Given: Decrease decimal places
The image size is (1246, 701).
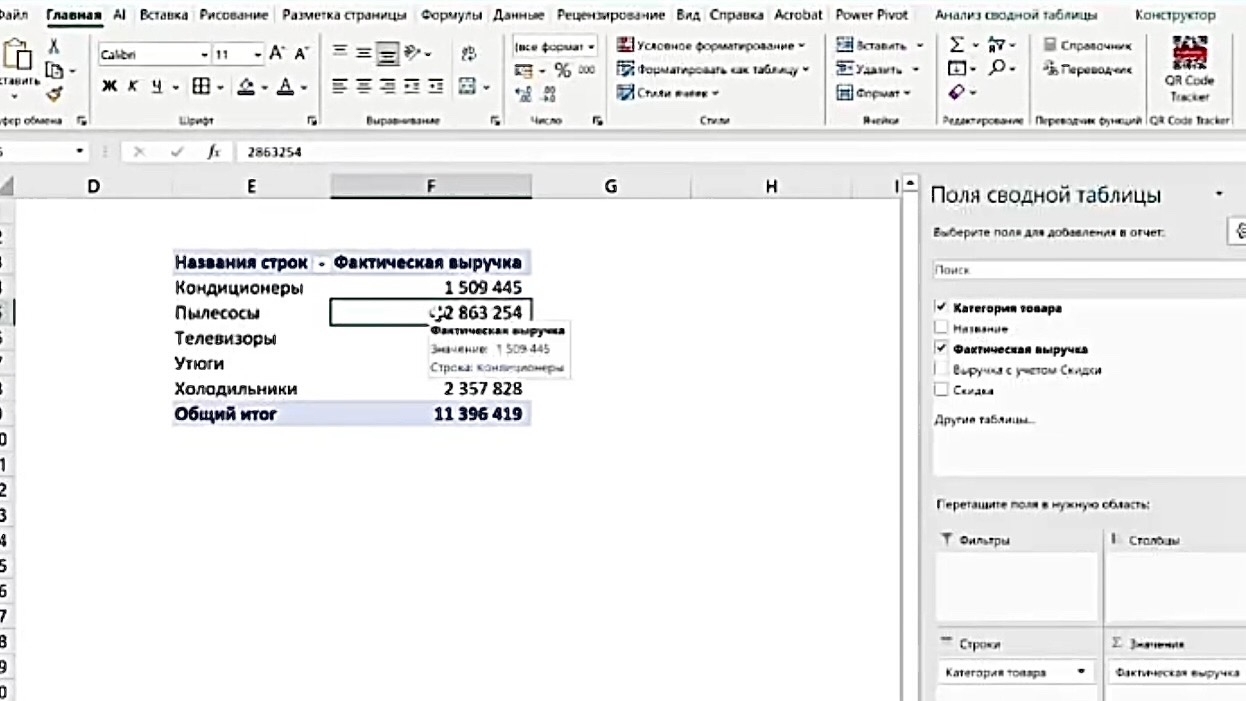Looking at the screenshot, I should [548, 94].
